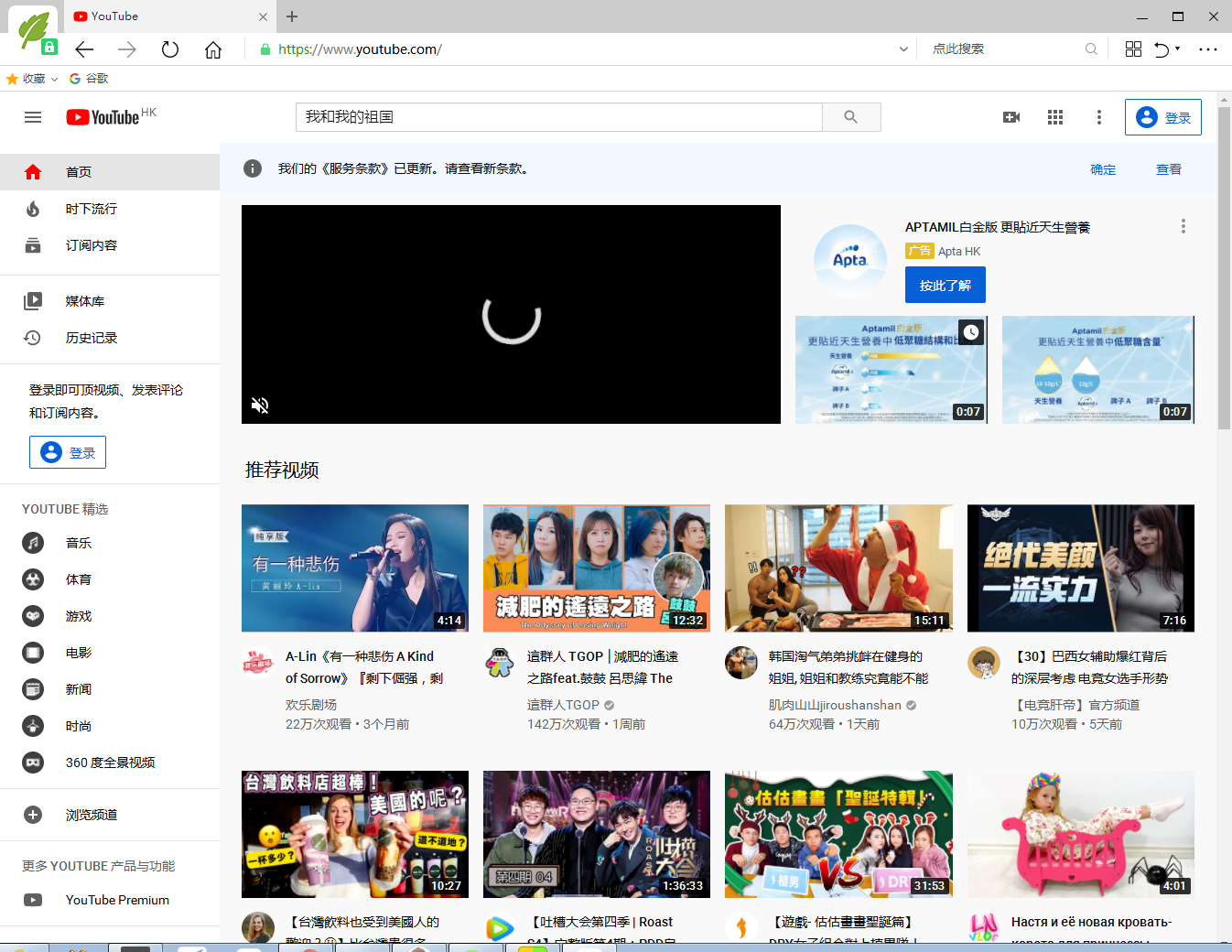Viewport: 1232px width, 952px height.
Task: Unmute the playing video
Action: [x=260, y=405]
